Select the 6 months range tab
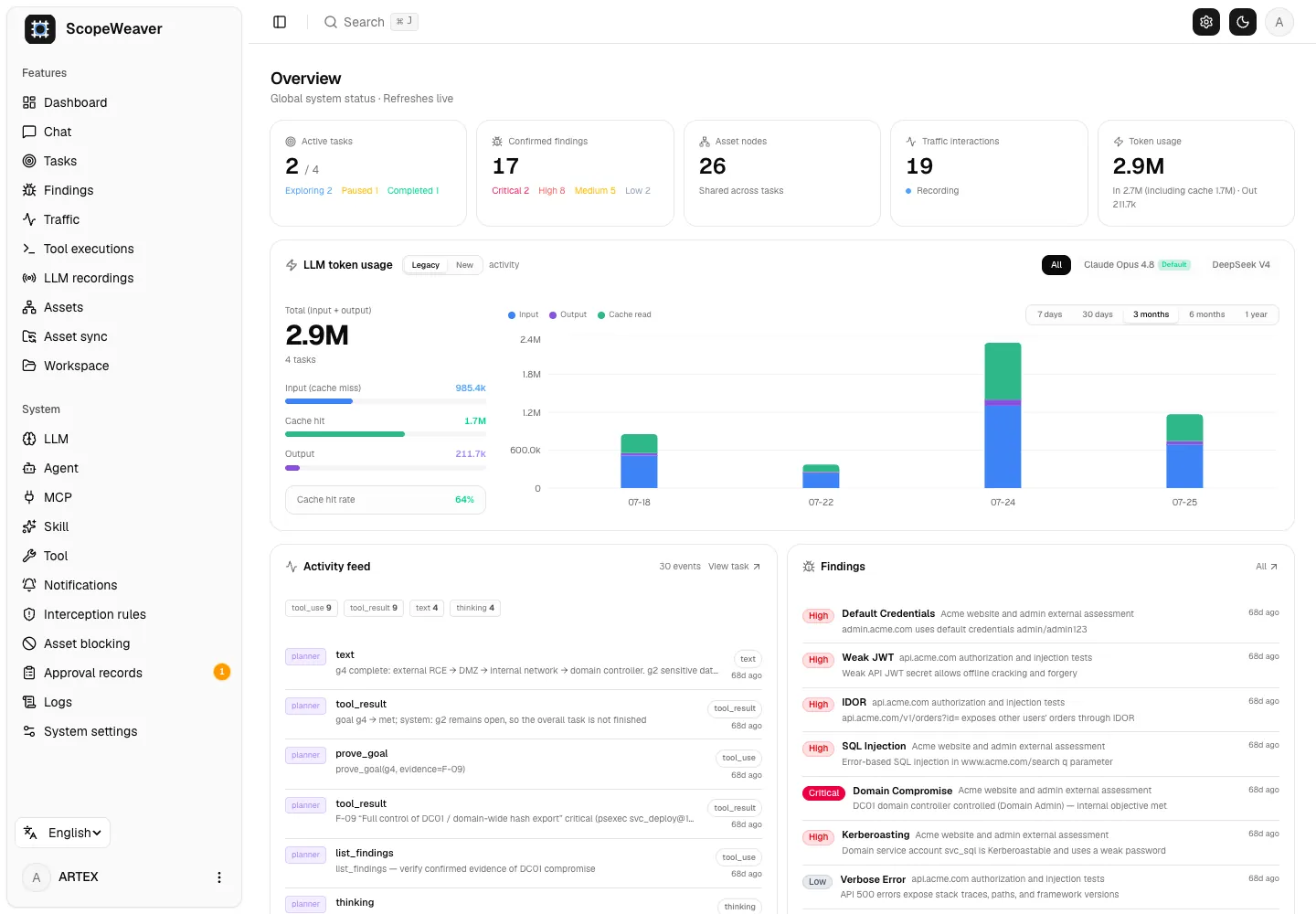 1207,314
